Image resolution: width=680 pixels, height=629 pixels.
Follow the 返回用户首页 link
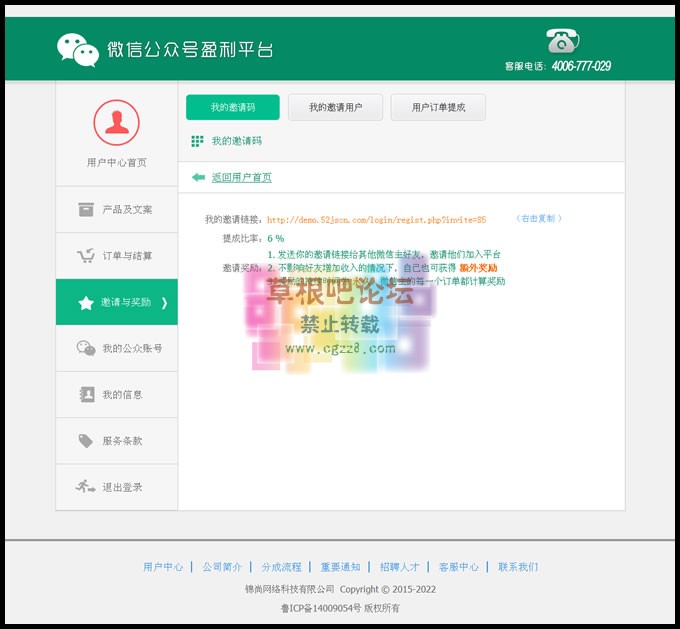click(242, 177)
